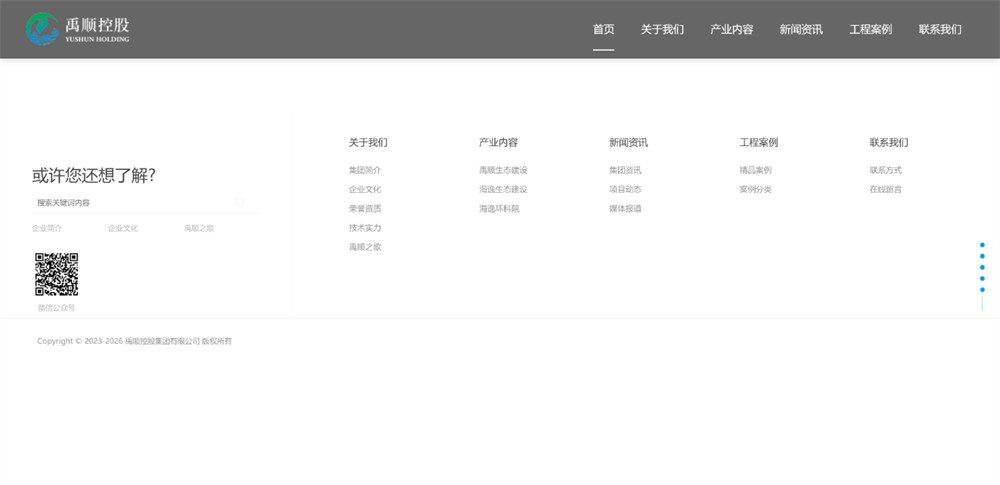Select the second blue page indicator dot
The image size is (1000, 485).
[982, 256]
